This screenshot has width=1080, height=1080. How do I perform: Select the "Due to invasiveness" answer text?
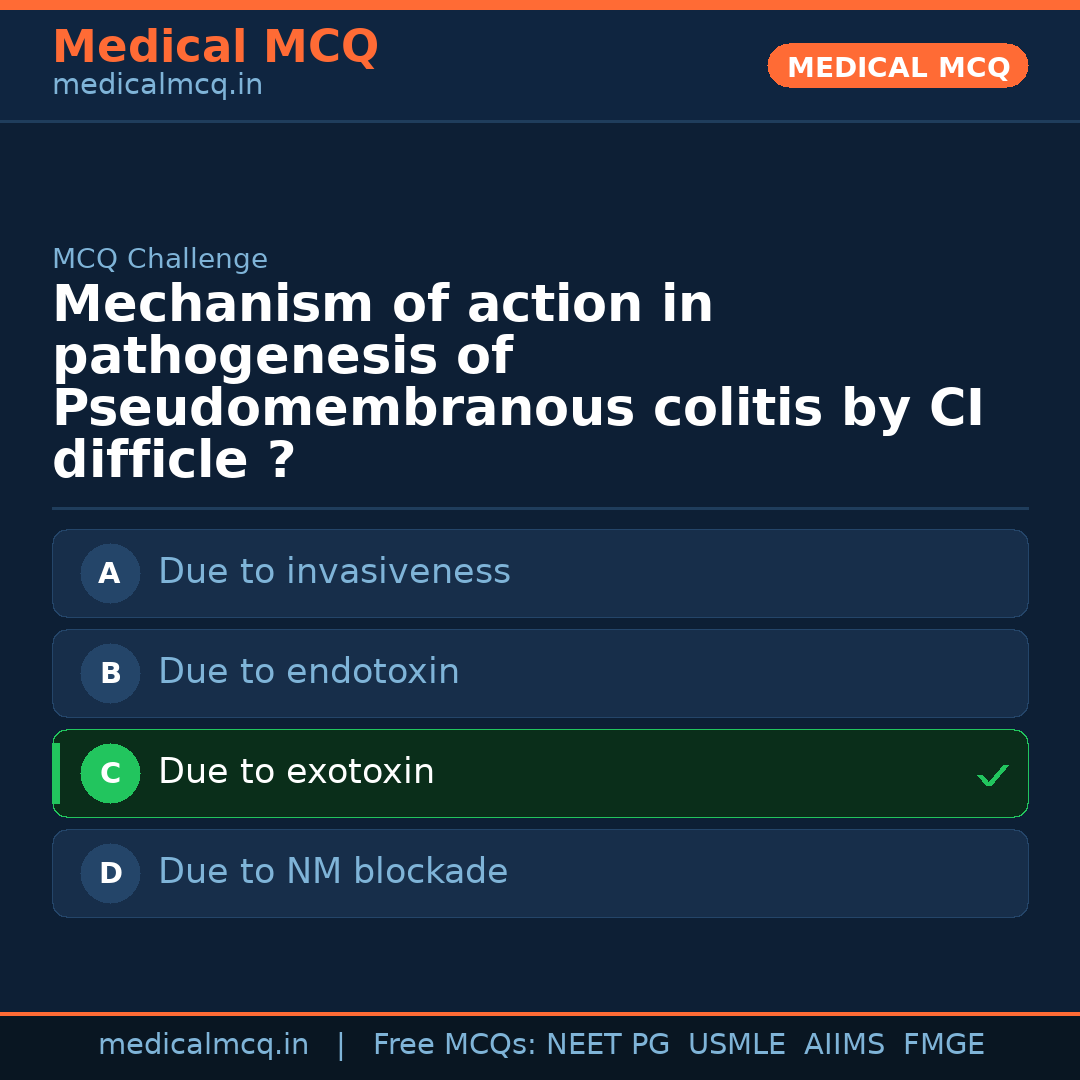click(334, 572)
